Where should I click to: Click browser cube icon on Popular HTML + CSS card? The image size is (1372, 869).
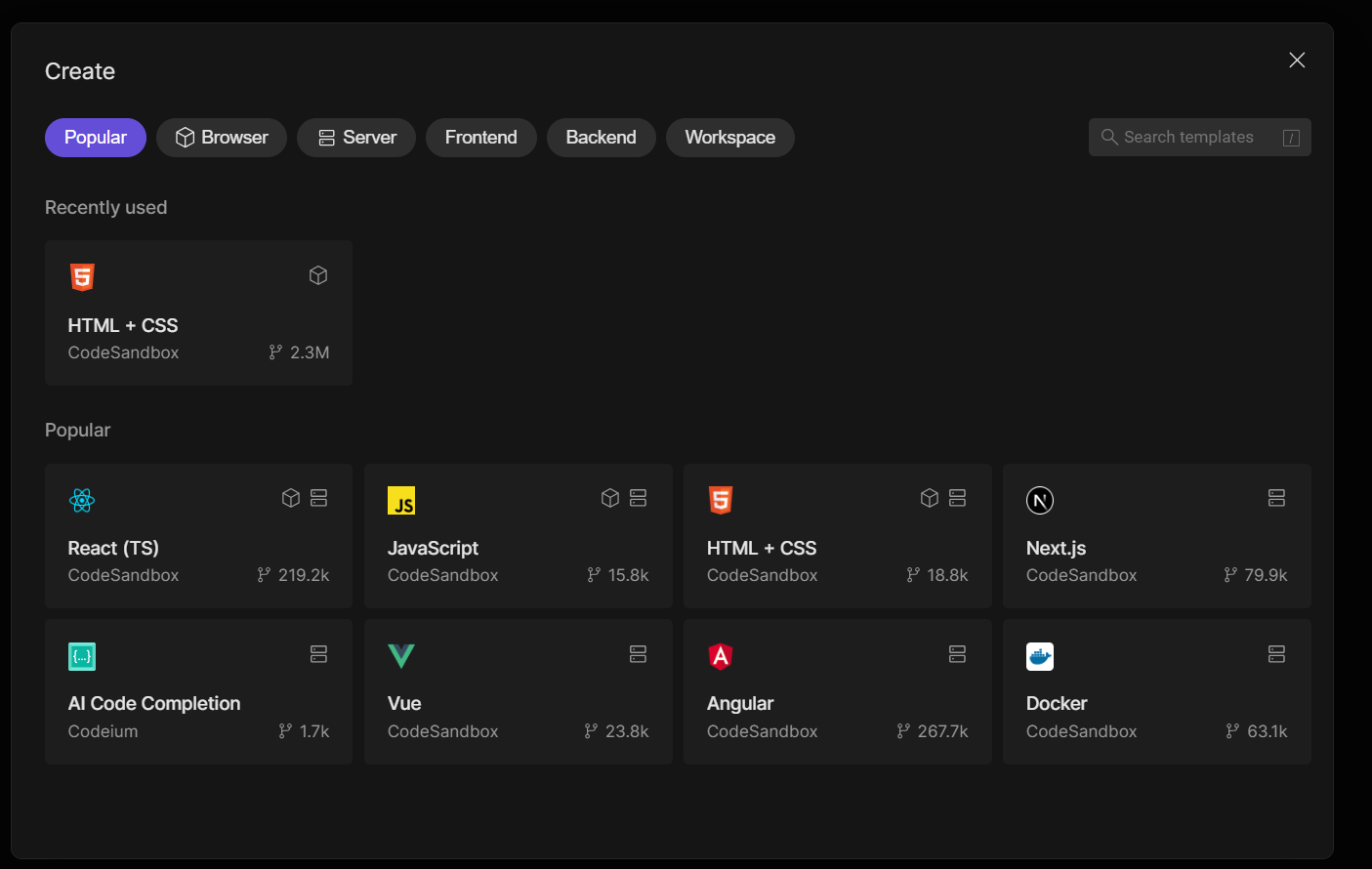[x=930, y=498]
